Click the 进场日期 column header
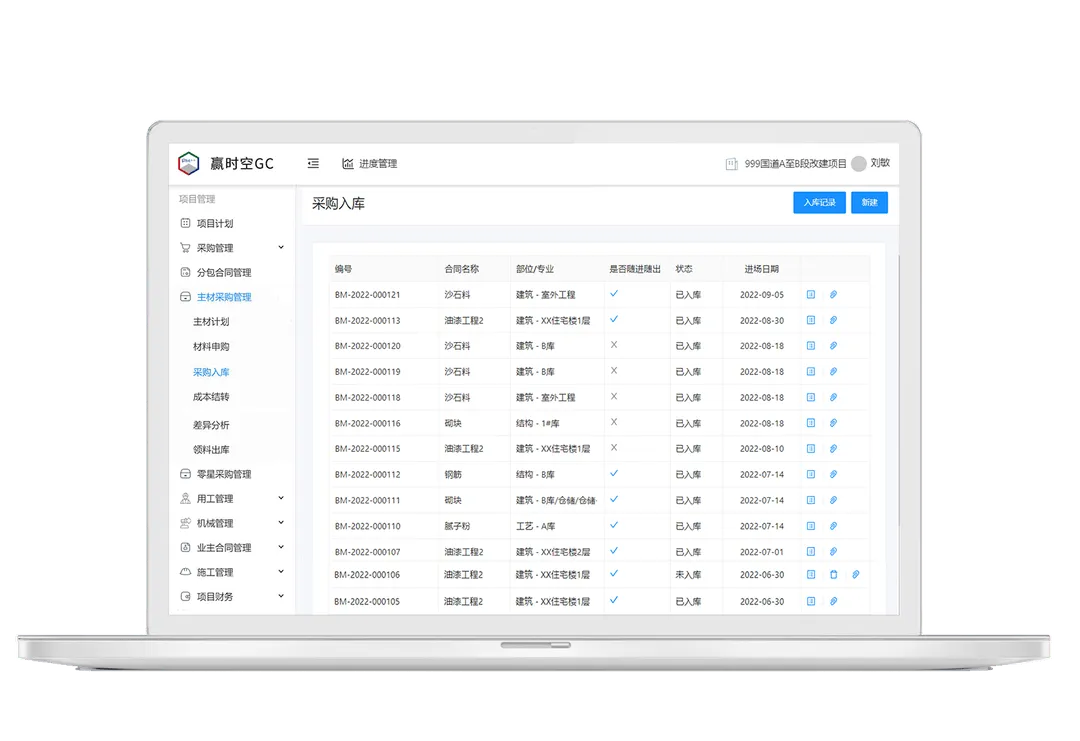1080x741 pixels. [761, 269]
